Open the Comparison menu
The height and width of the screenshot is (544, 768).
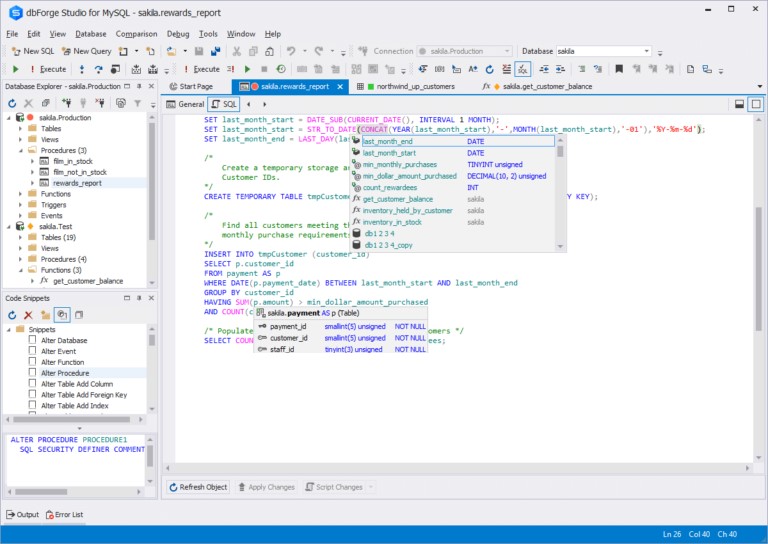click(x=136, y=34)
